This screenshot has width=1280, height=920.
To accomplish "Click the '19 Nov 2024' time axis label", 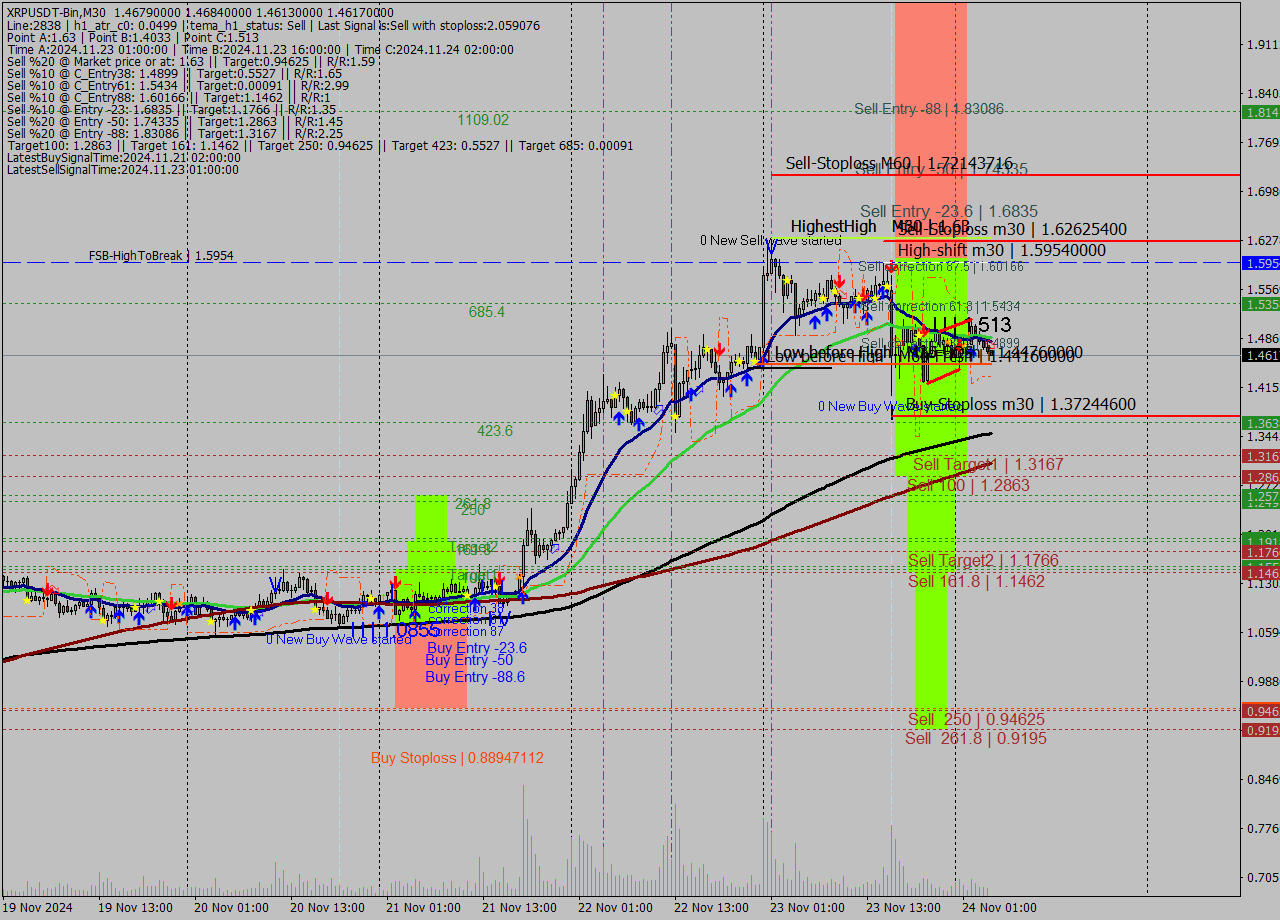I will 38,908.
